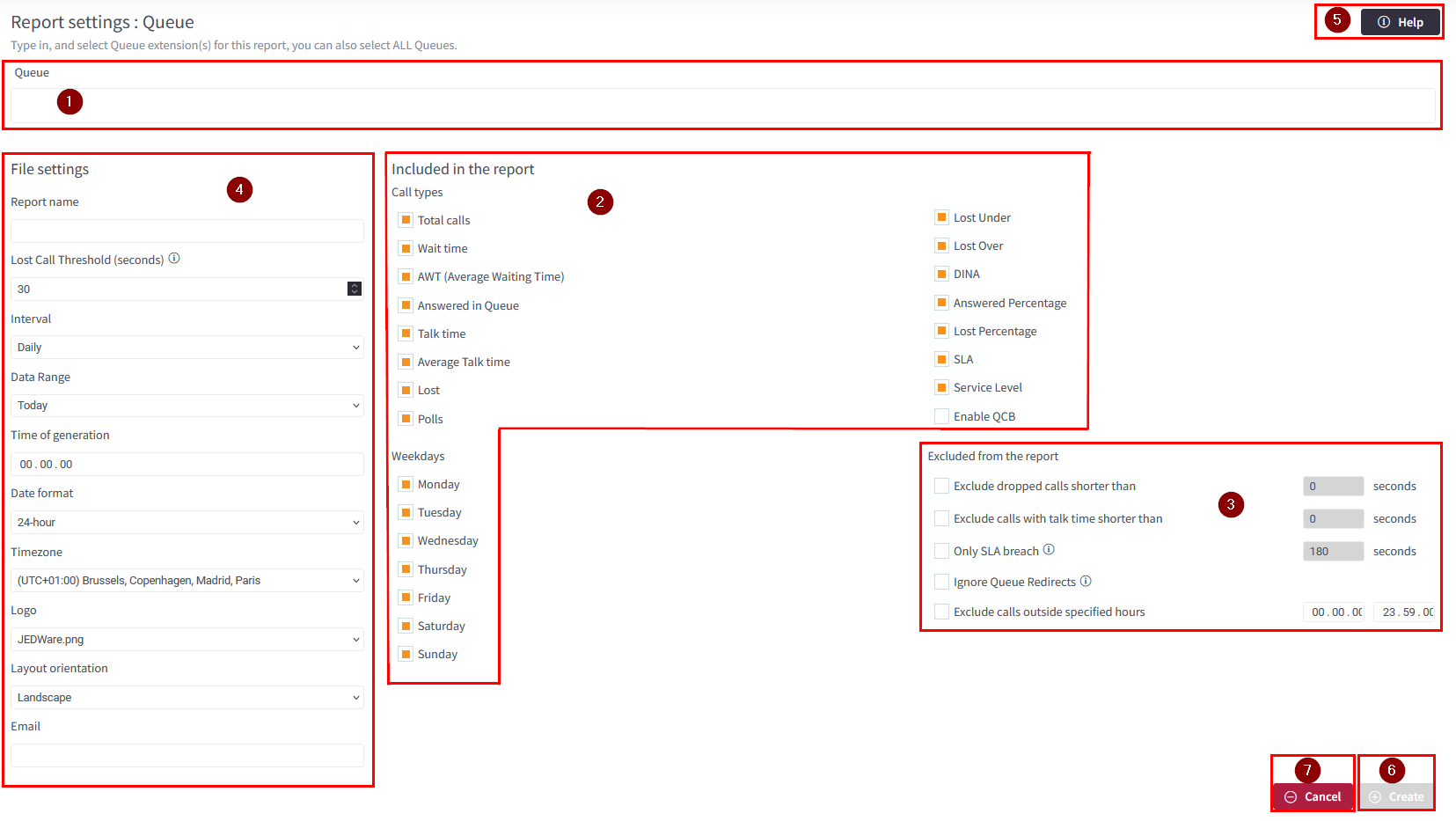Click the Report name input field
The height and width of the screenshot is (821, 1456).
pyautogui.click(x=187, y=231)
